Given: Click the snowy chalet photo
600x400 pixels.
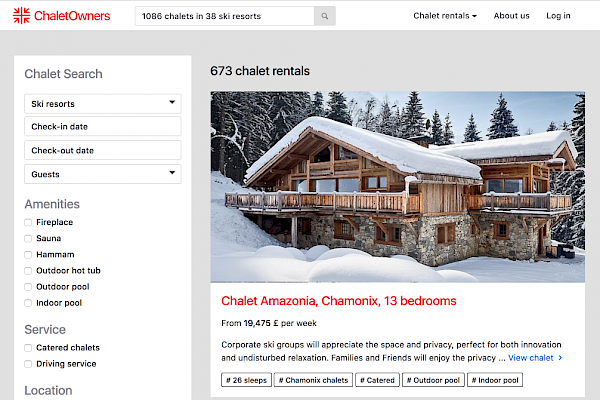Looking at the screenshot, I should point(397,187).
